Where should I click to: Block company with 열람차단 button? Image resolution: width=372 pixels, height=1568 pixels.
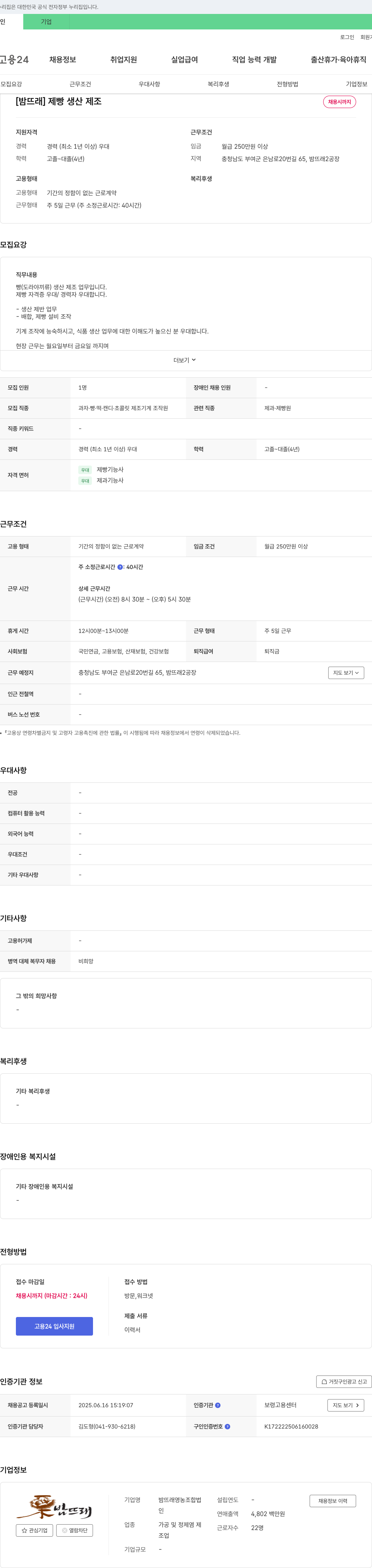75,1530
